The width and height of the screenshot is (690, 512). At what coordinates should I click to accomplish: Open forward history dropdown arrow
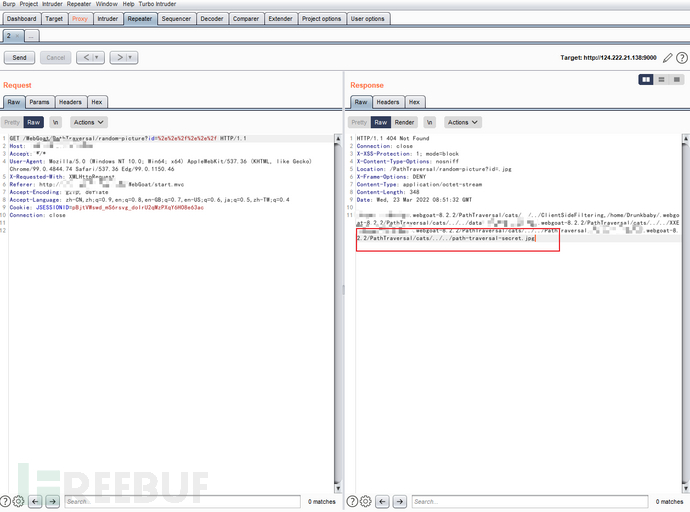[130, 58]
